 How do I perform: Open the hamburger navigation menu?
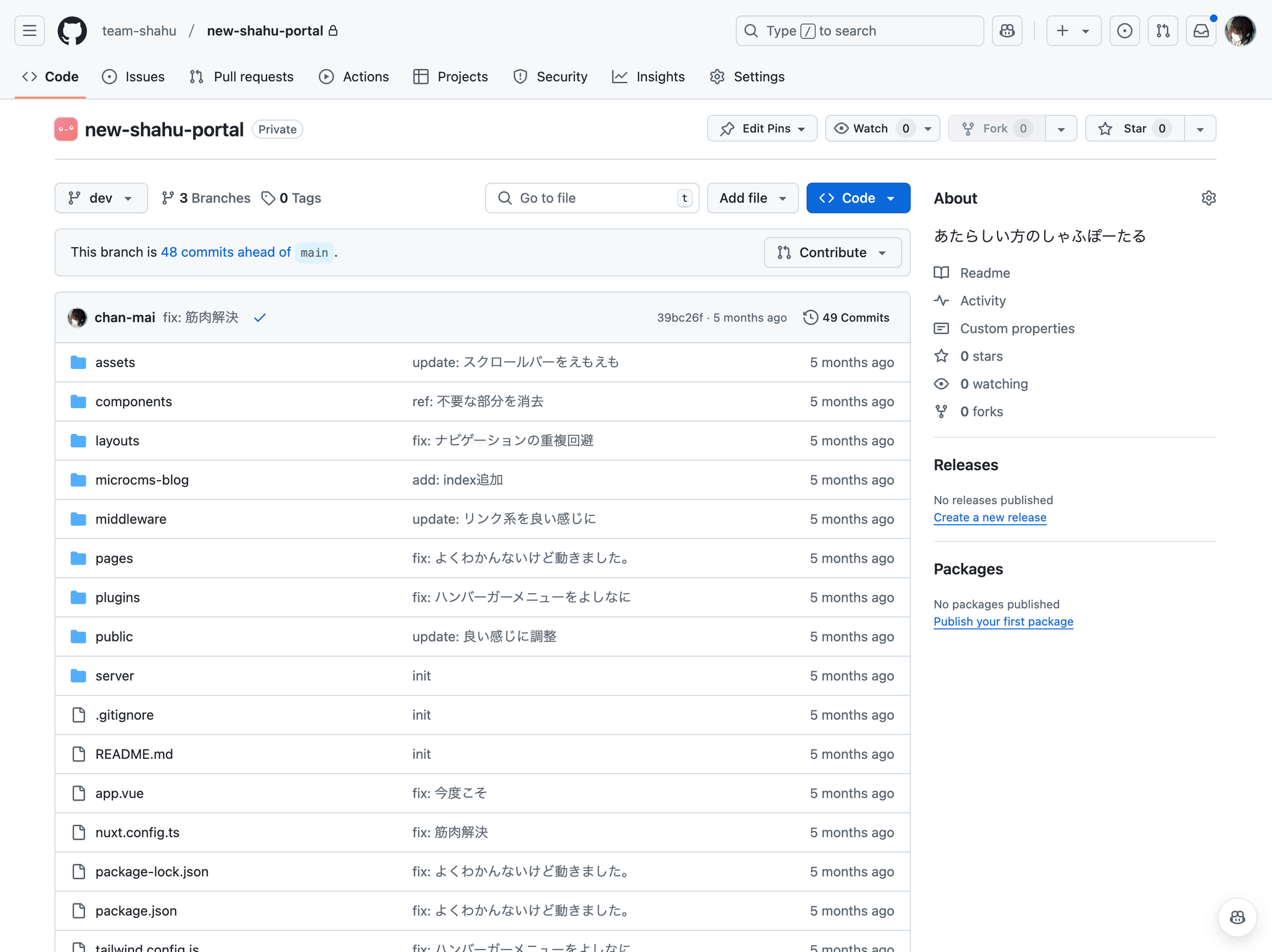click(29, 30)
